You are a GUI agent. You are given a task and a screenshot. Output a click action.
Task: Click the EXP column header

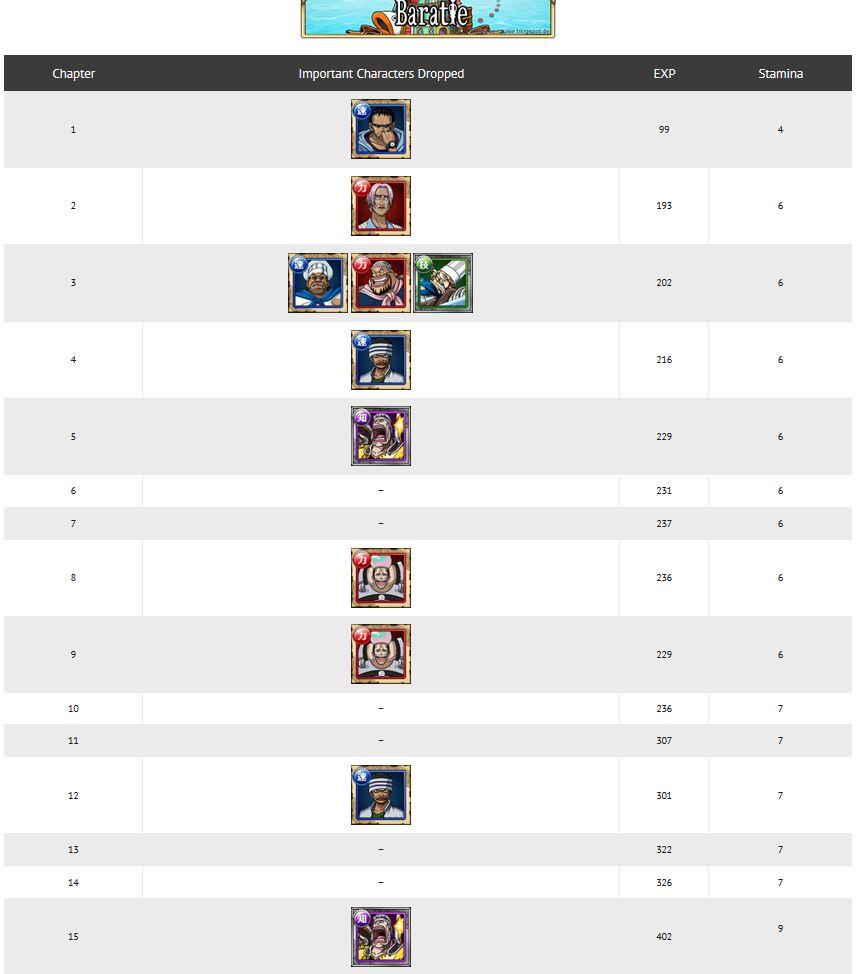tap(664, 74)
